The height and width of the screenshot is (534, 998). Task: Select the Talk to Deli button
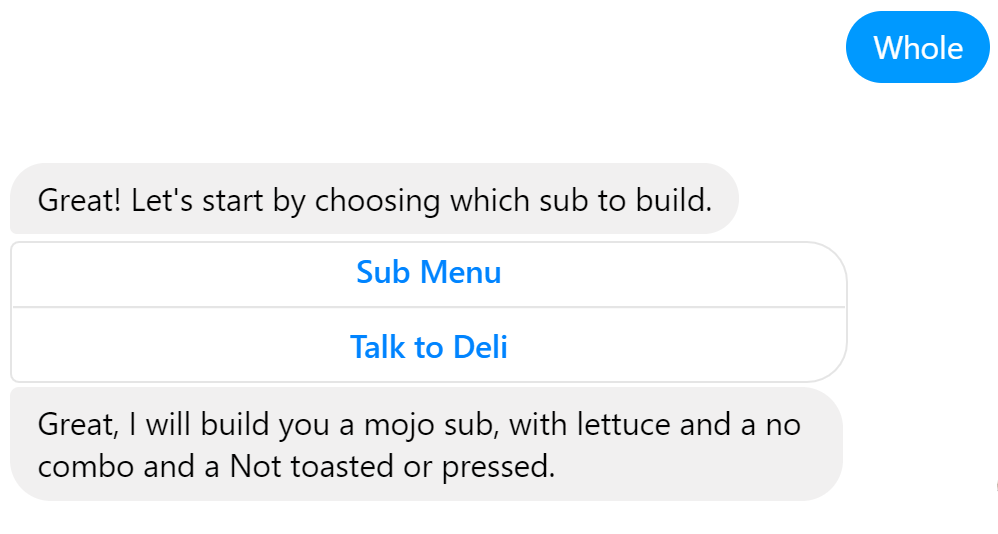pos(428,347)
